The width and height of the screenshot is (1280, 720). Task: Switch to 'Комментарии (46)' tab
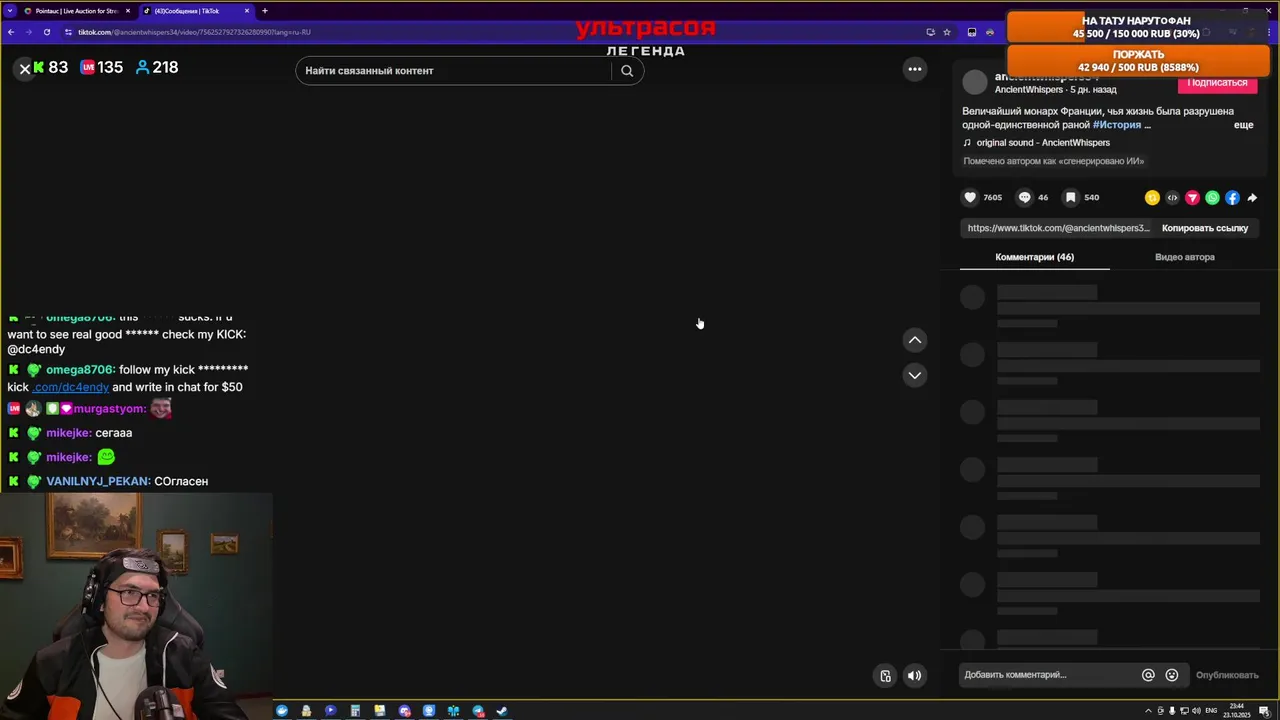[x=1035, y=257]
